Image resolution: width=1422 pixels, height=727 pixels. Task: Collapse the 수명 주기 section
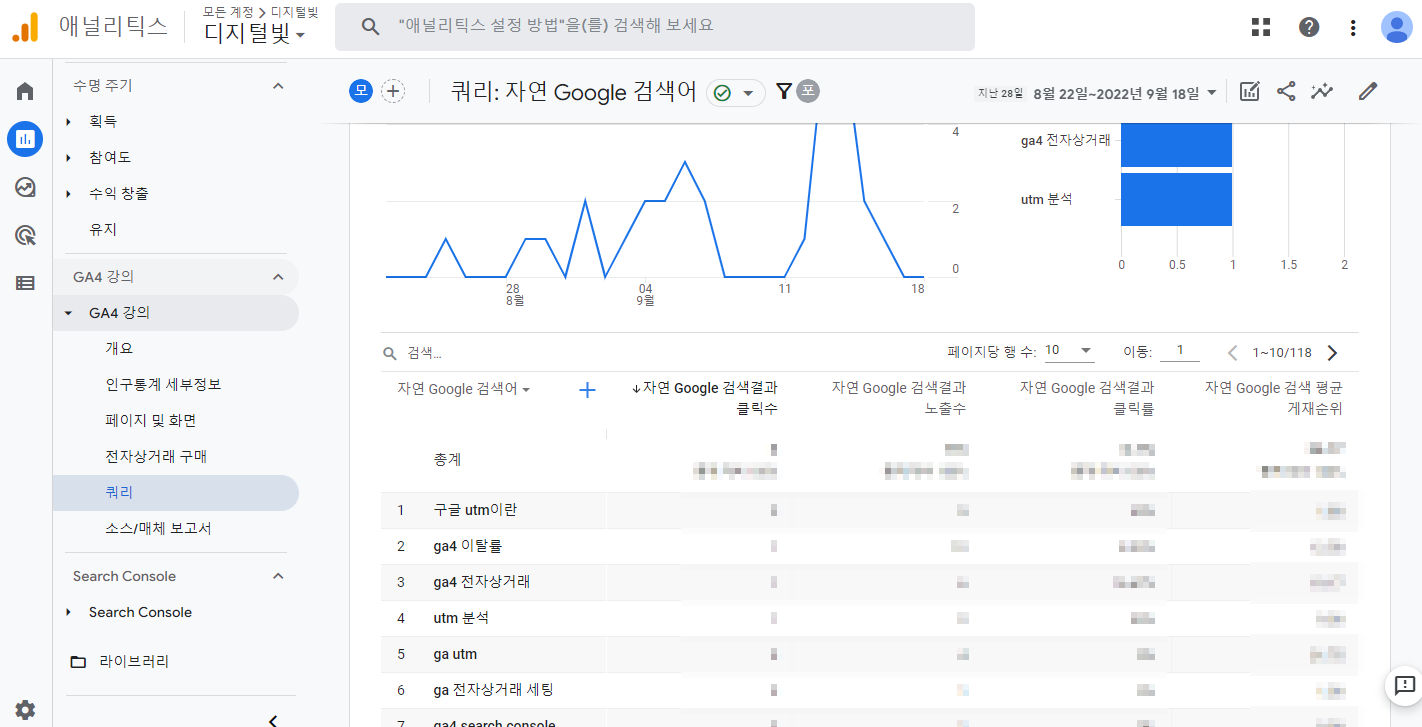click(x=278, y=86)
